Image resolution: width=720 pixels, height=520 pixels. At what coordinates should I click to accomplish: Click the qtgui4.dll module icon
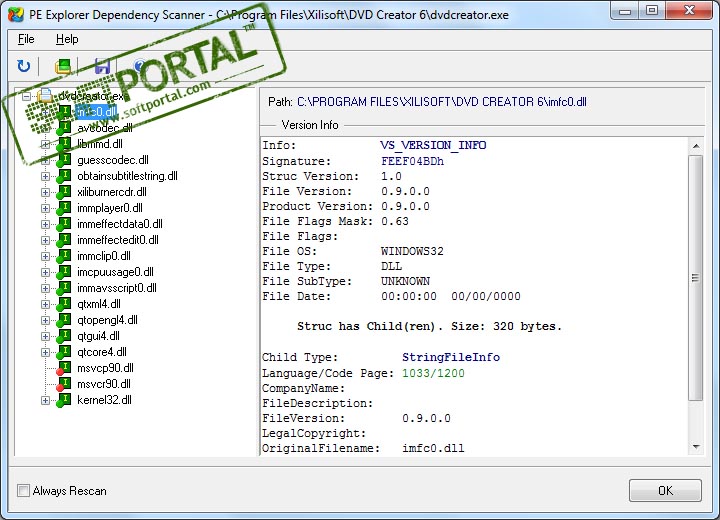click(63, 336)
